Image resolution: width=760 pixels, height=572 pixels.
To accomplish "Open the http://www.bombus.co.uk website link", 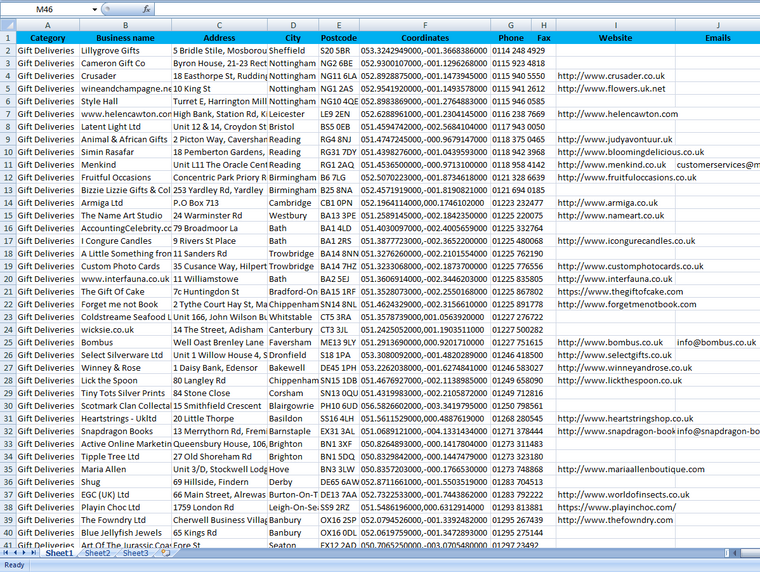I will pos(610,342).
